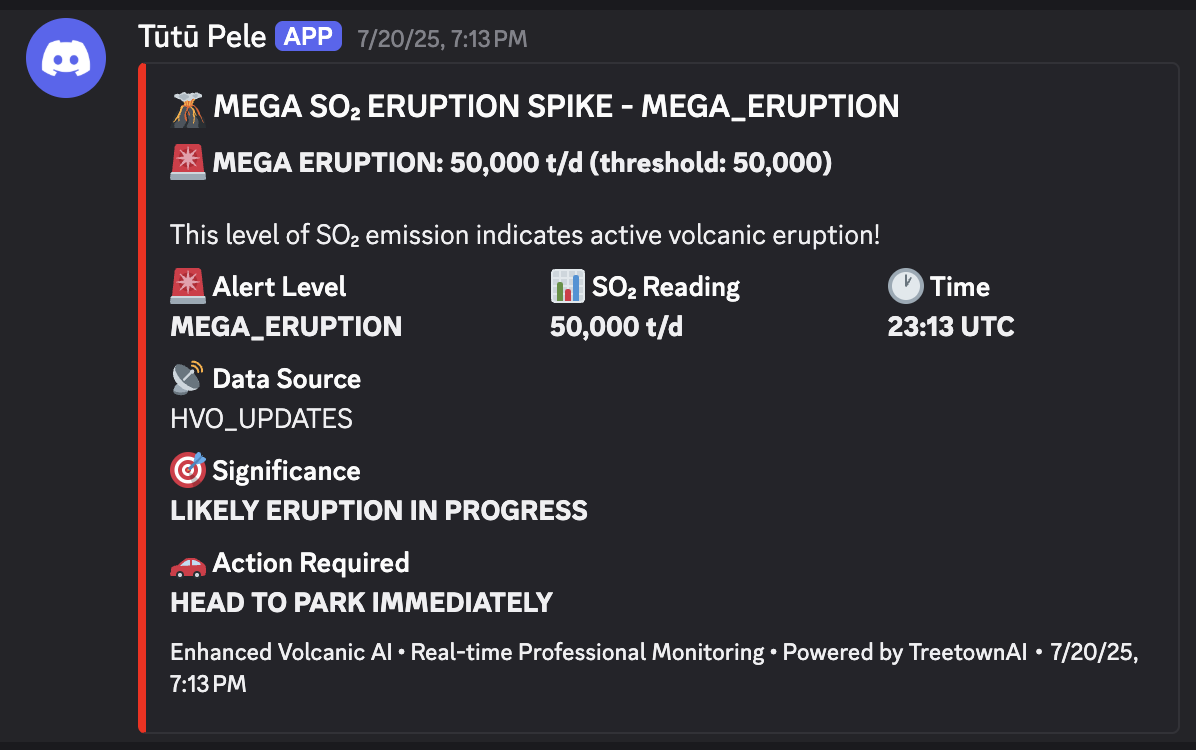Click the volcano emoji in embed title
The image size is (1196, 750).
[x=188, y=107]
